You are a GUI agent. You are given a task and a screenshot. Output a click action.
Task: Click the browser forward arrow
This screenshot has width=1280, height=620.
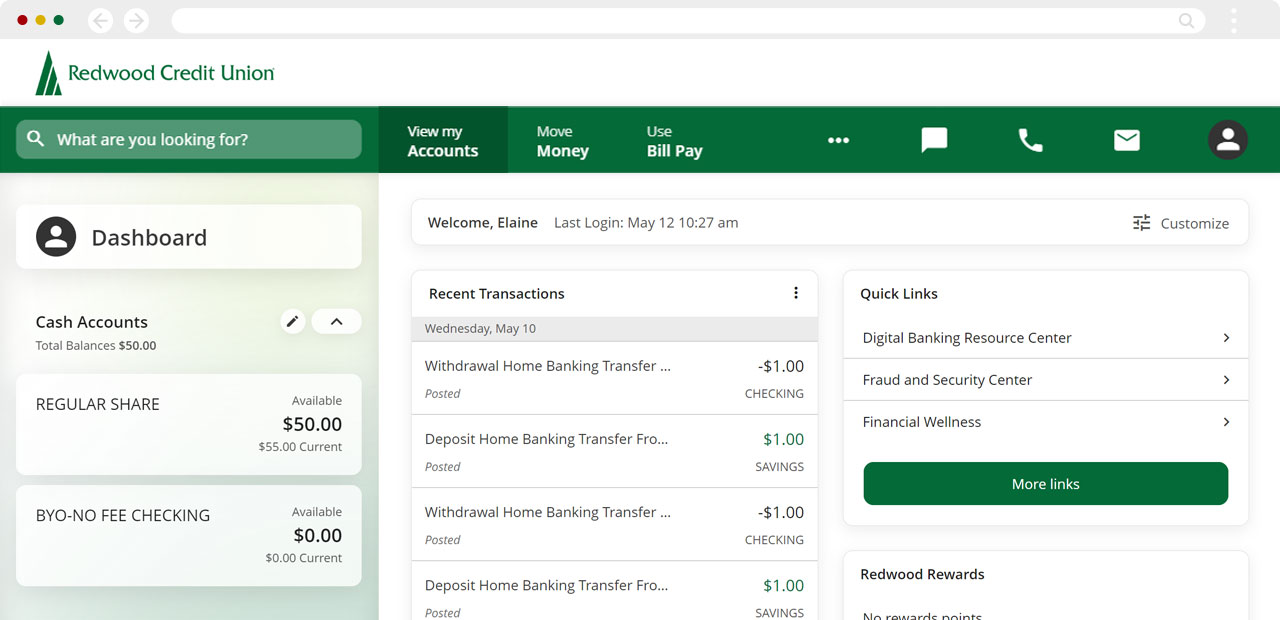(x=136, y=20)
